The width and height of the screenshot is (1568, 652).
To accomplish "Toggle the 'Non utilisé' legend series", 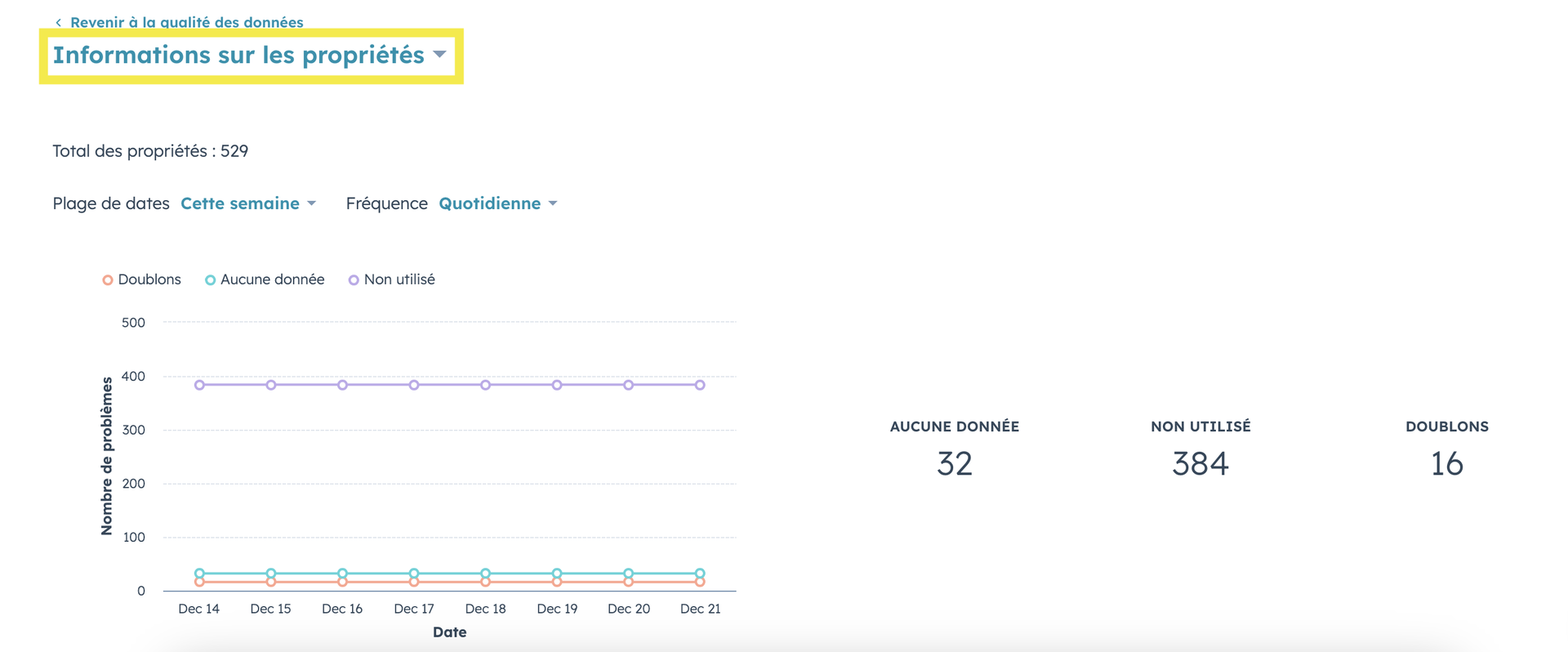I will coord(391,279).
